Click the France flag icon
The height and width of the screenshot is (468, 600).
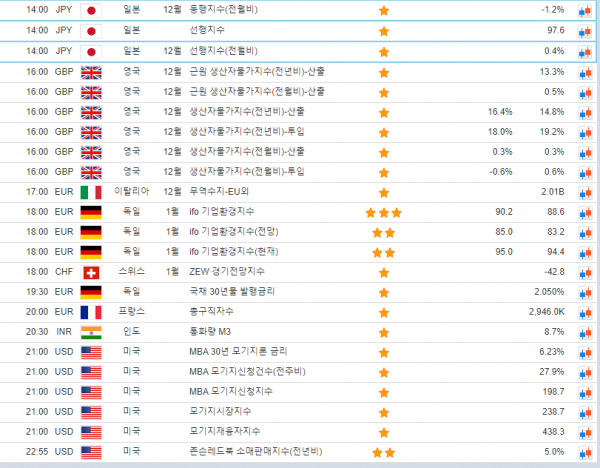(x=91, y=312)
